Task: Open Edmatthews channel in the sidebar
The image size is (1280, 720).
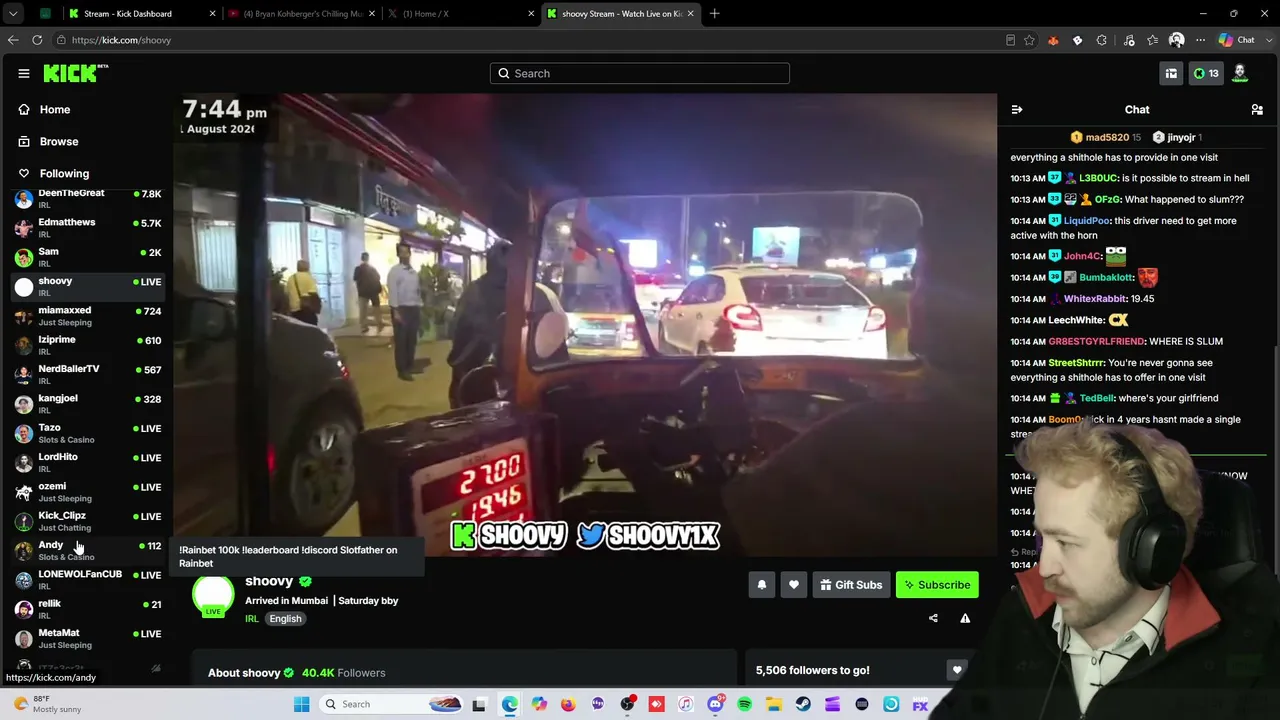Action: pyautogui.click(x=88, y=227)
